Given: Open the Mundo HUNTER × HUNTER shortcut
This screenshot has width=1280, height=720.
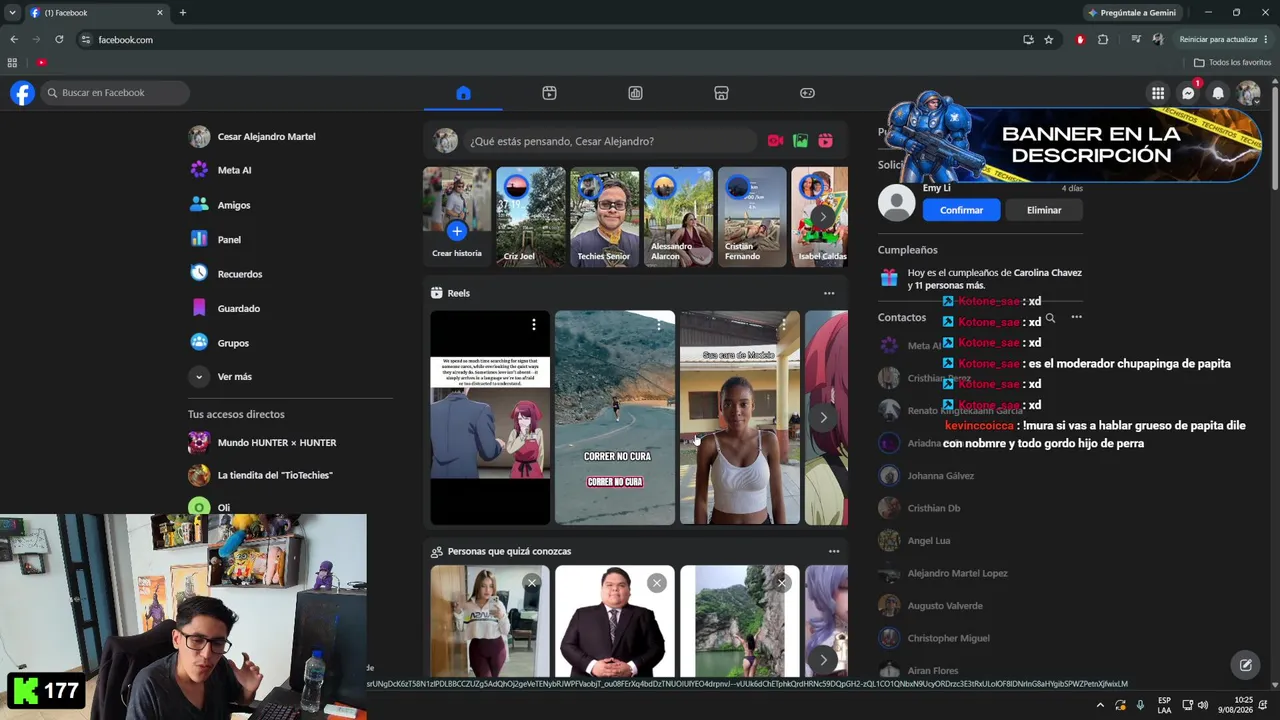Looking at the screenshot, I should coord(263,442).
